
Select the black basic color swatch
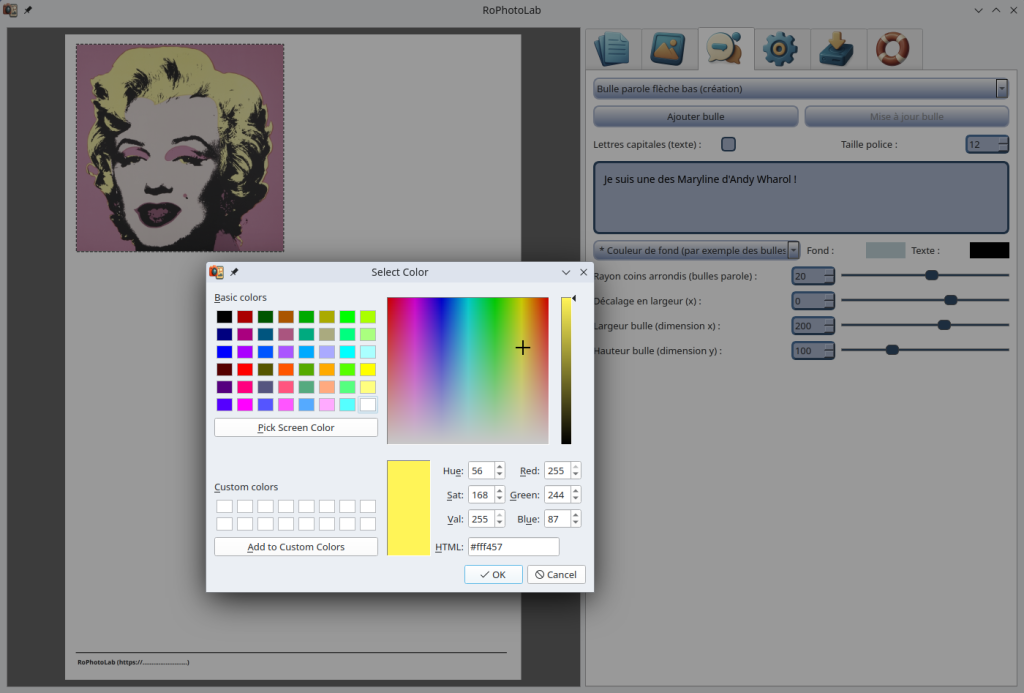[225, 317]
